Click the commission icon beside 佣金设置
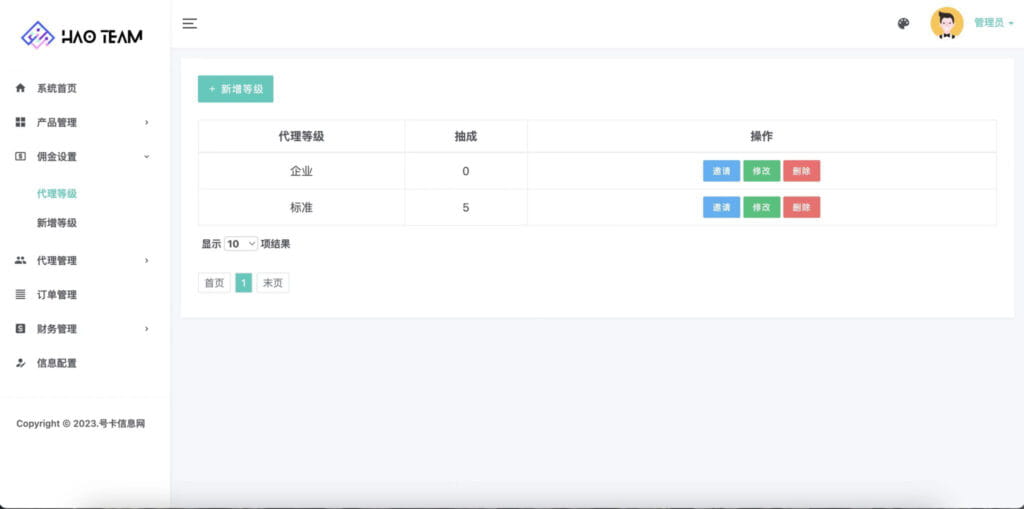 tap(21, 156)
